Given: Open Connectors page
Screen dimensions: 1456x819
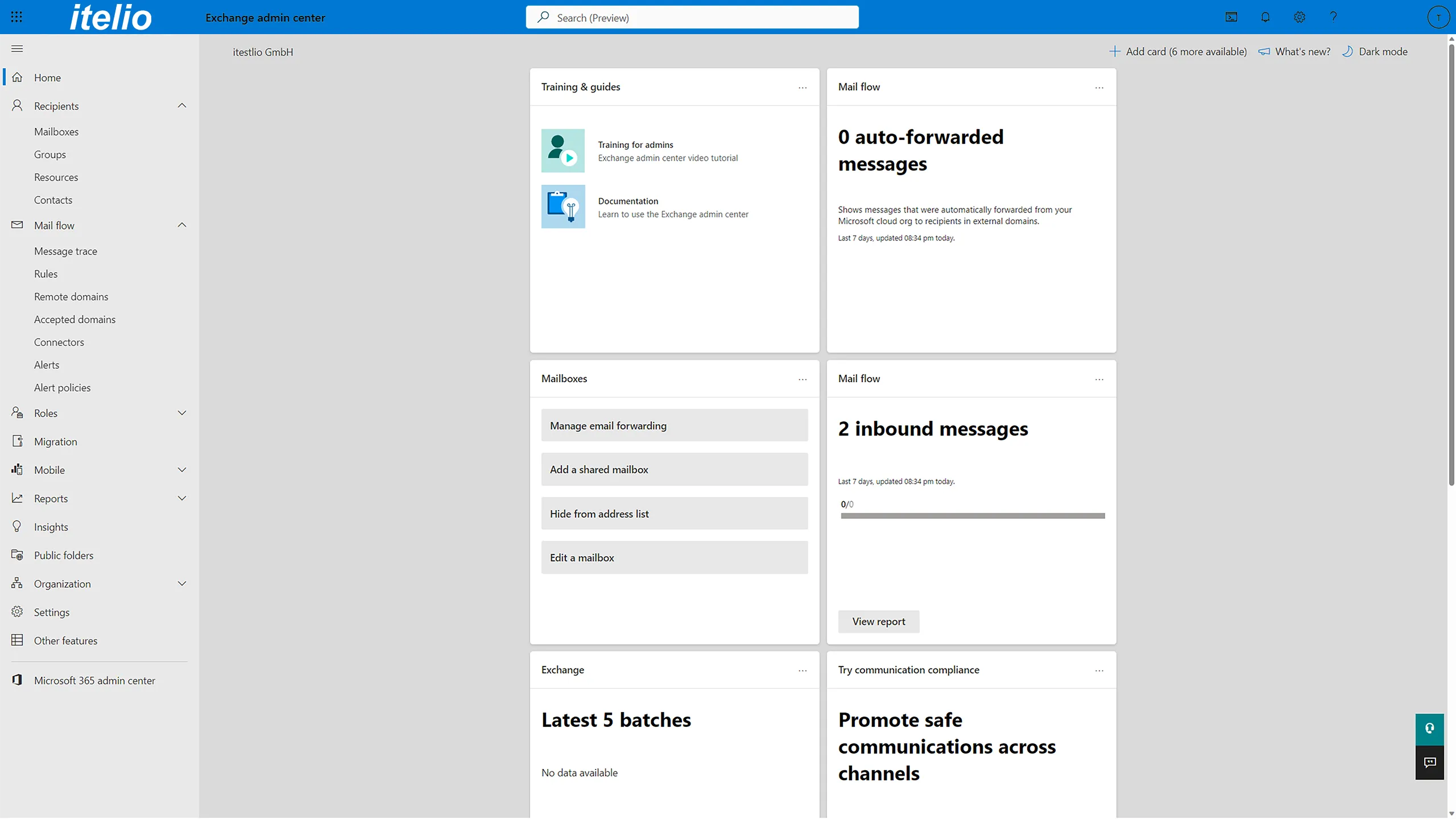Looking at the screenshot, I should pyautogui.click(x=59, y=342).
